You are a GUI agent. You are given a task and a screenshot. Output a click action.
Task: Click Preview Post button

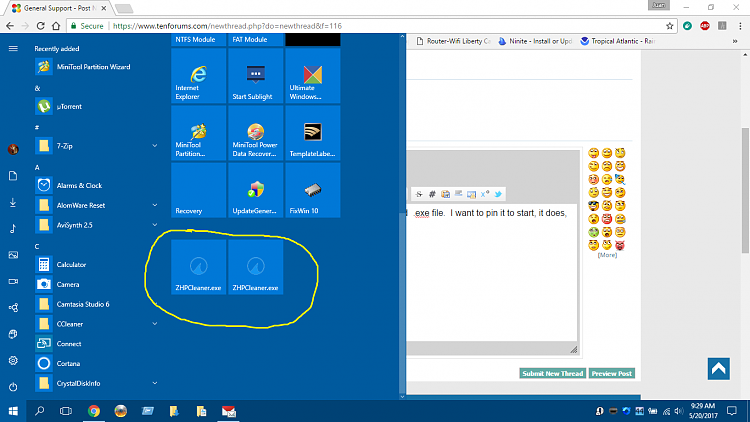click(612, 373)
